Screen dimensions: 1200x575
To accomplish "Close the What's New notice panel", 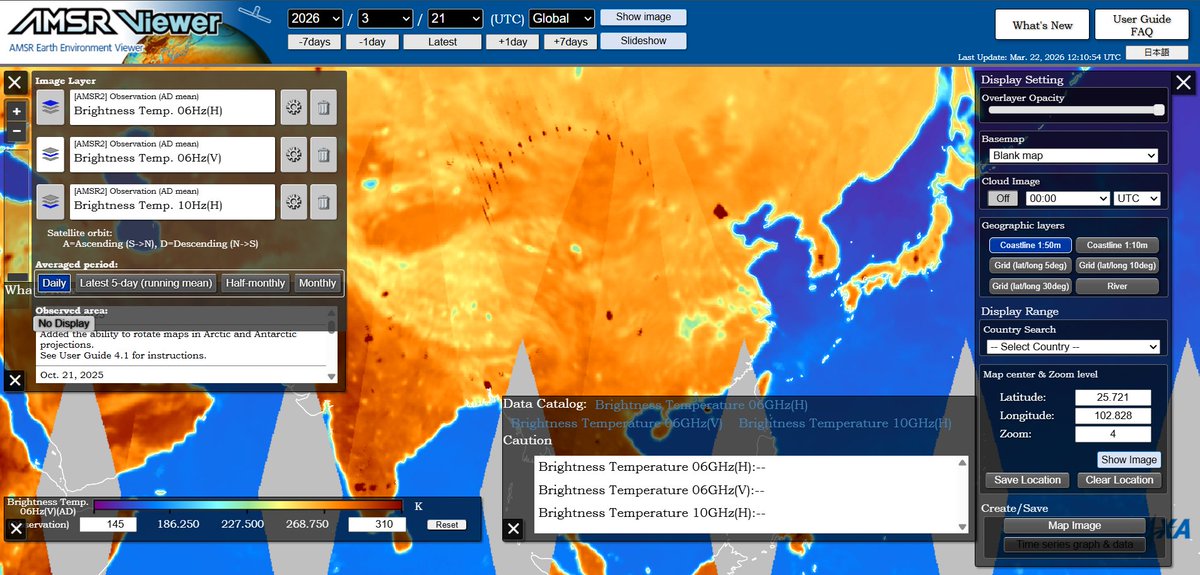I will pyautogui.click(x=14, y=380).
